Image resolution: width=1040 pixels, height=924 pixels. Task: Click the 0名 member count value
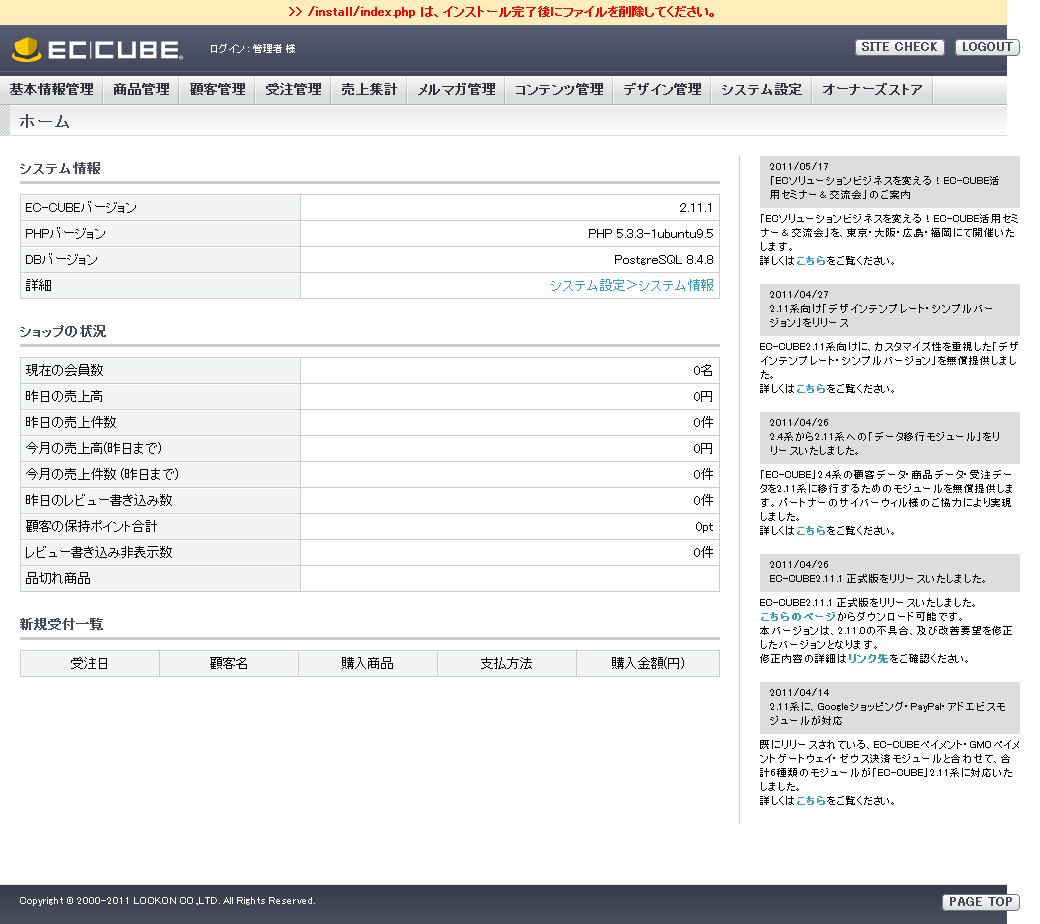click(702, 370)
